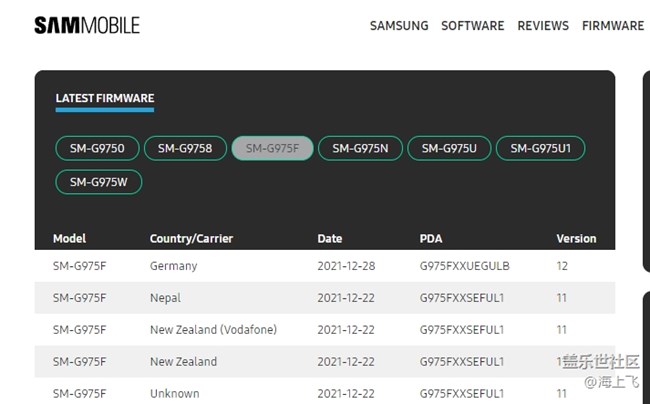This screenshot has height=404, width=650.
Task: Select the SM-G9758 model filter
Action: [x=185, y=148]
